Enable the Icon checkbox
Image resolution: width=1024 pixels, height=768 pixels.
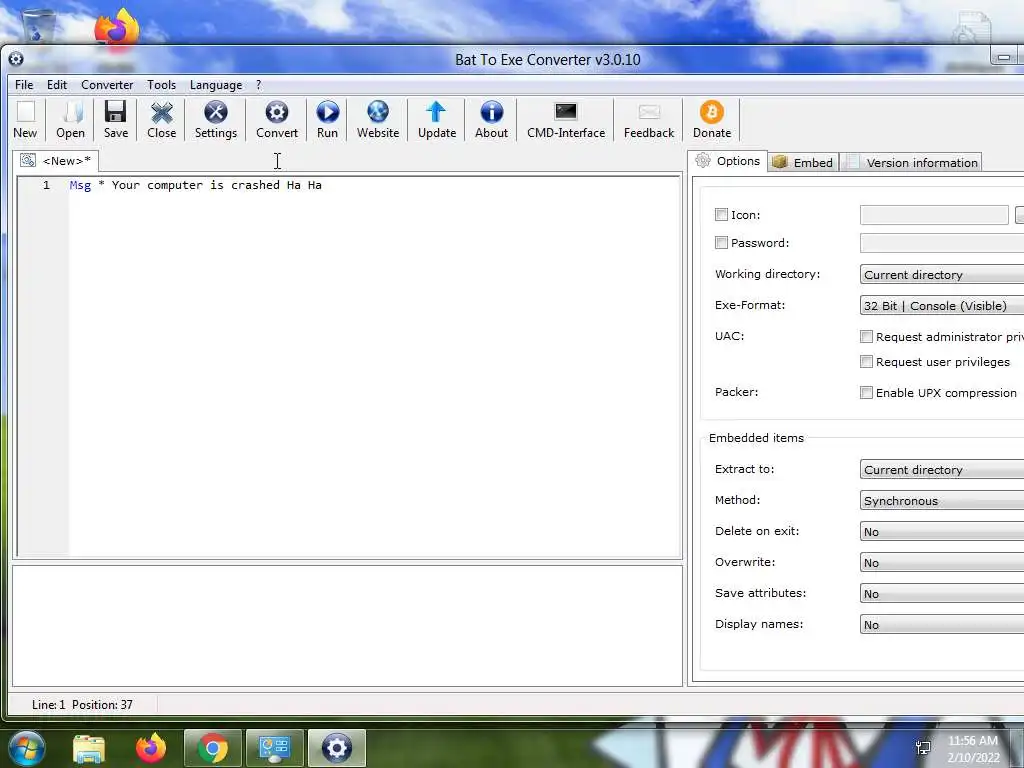pos(721,215)
